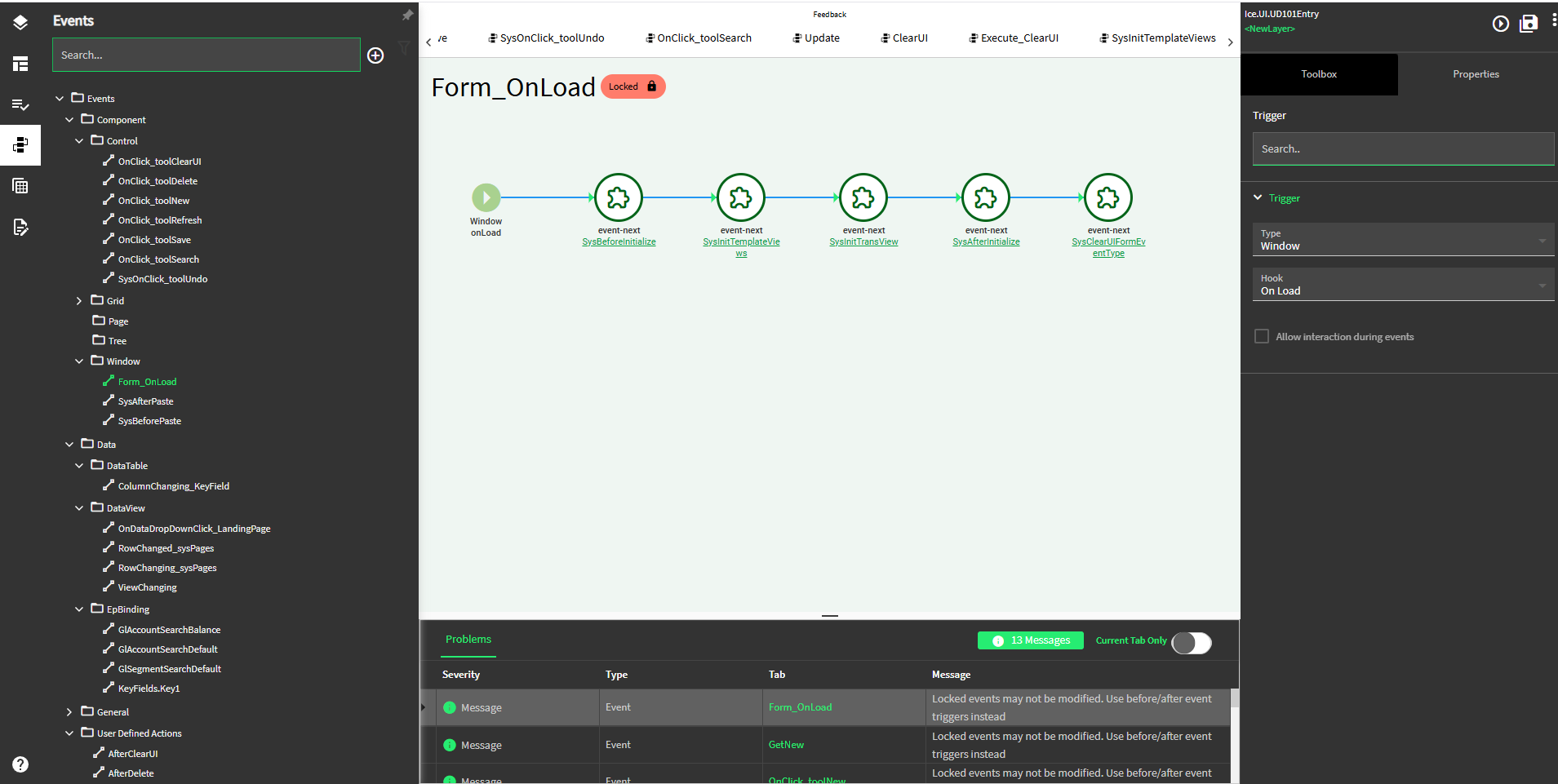Image resolution: width=1558 pixels, height=784 pixels.
Task: Switch to the OnClick_toolSearch tab
Action: (699, 38)
